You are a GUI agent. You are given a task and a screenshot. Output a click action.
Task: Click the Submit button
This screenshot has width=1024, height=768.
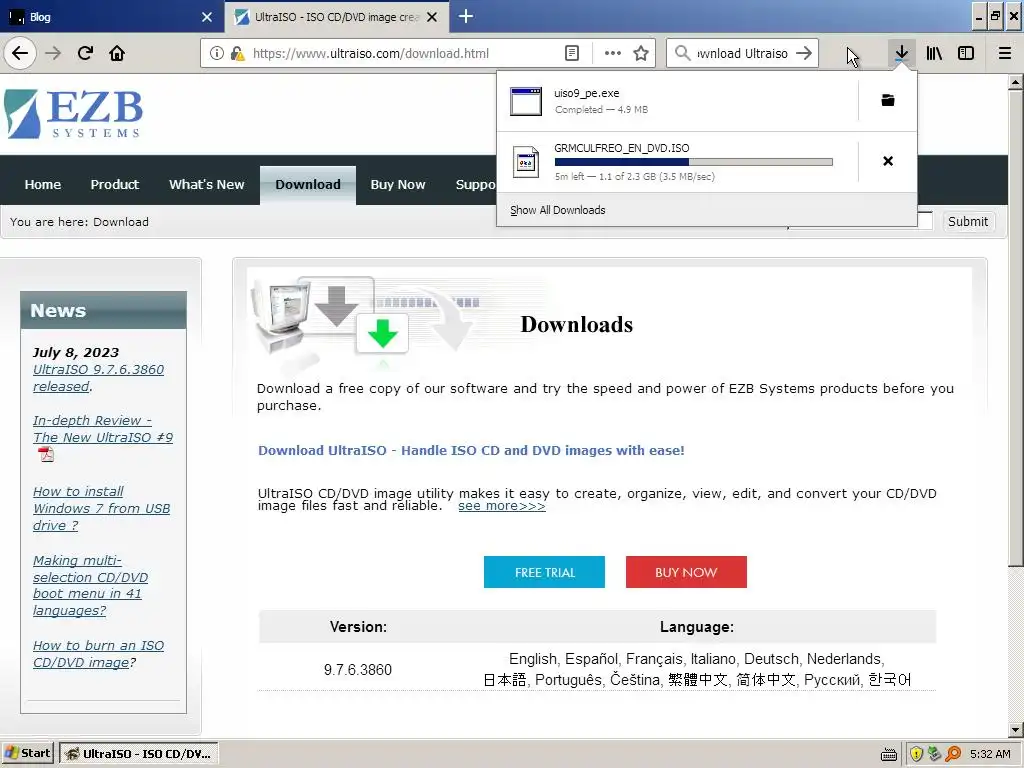tap(968, 221)
